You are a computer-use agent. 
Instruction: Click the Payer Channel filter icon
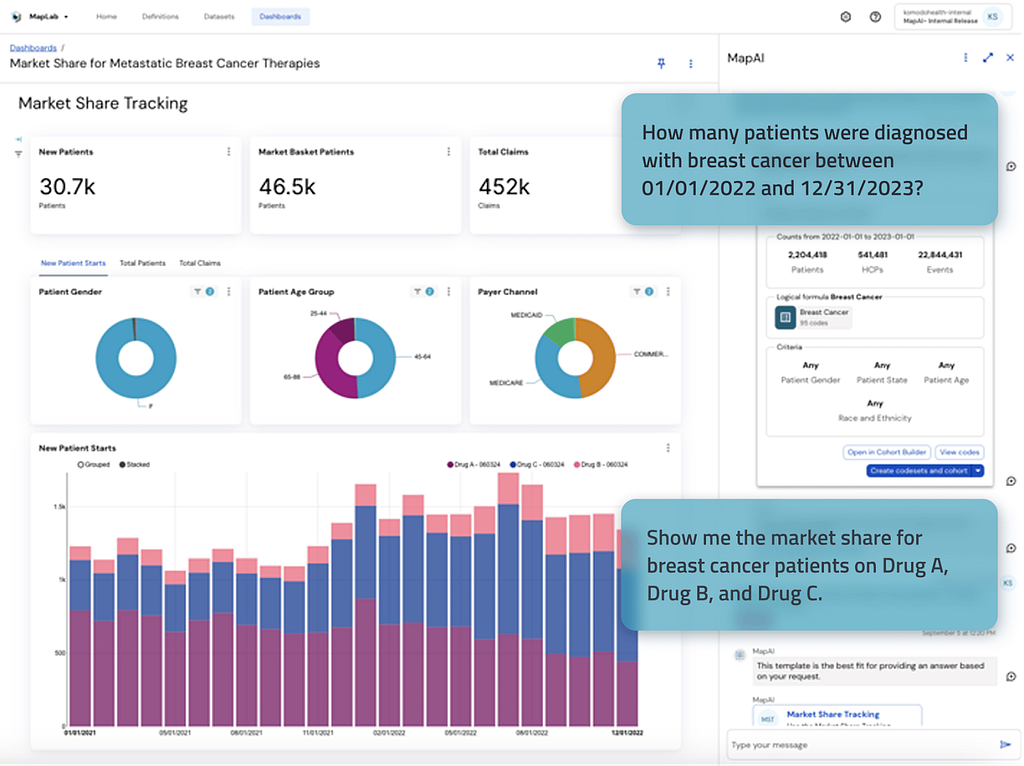click(636, 292)
